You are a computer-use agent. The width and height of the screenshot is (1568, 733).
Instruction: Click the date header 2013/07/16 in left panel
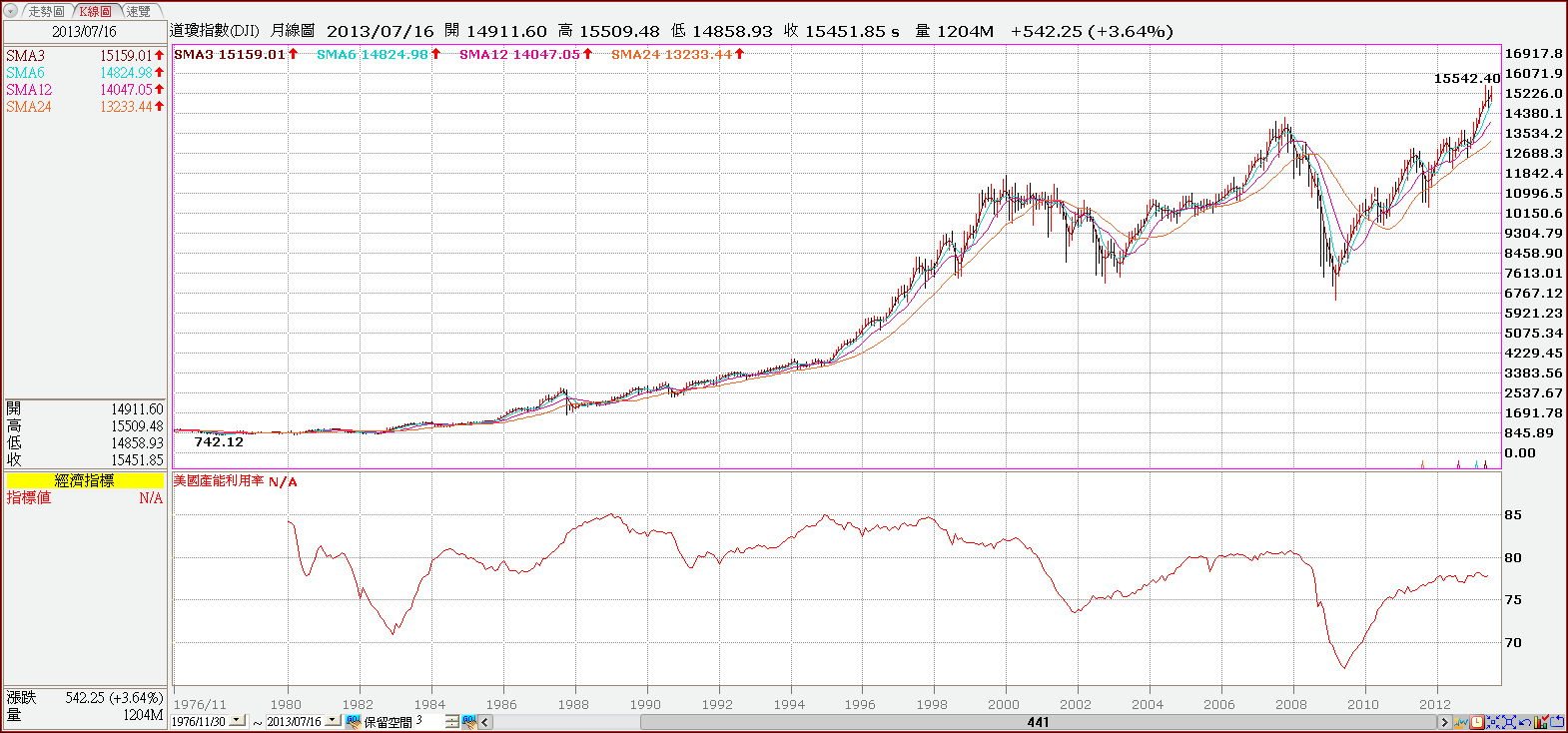[85, 32]
